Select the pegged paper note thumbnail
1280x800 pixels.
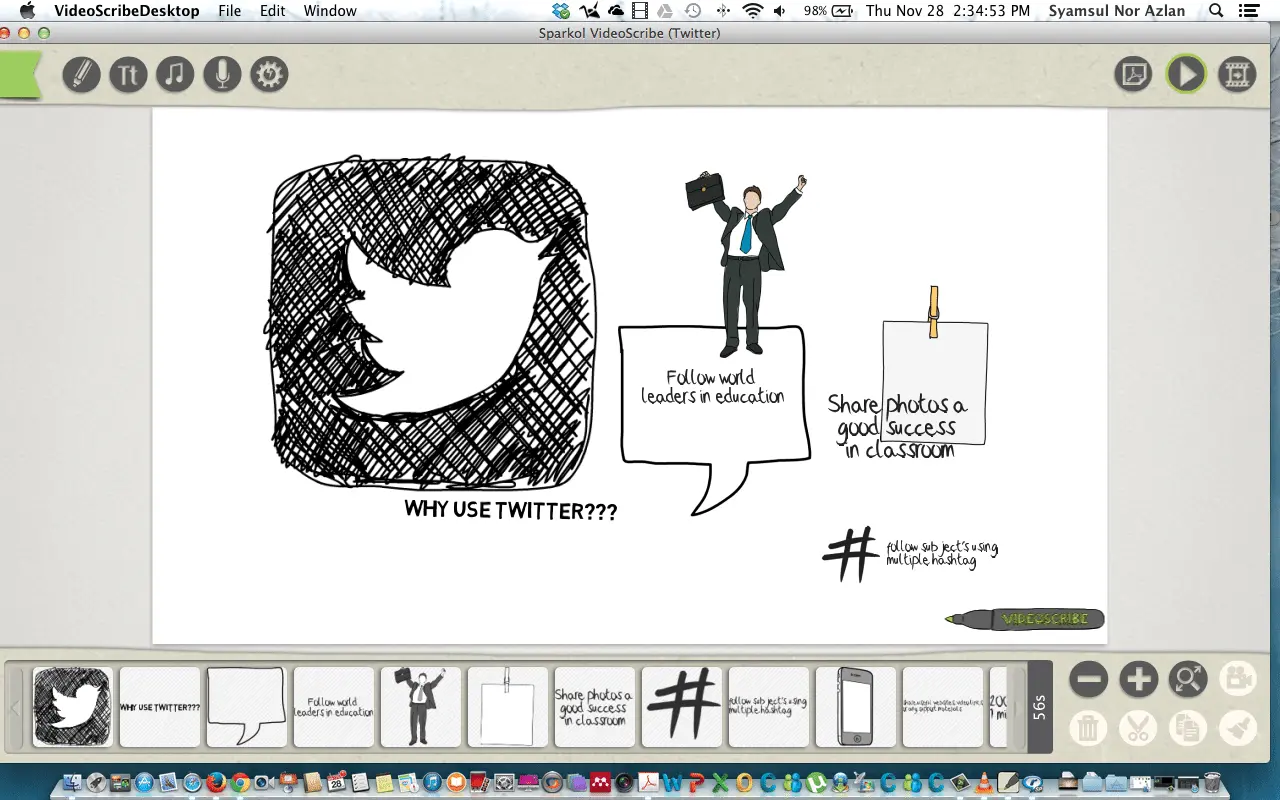coord(508,707)
